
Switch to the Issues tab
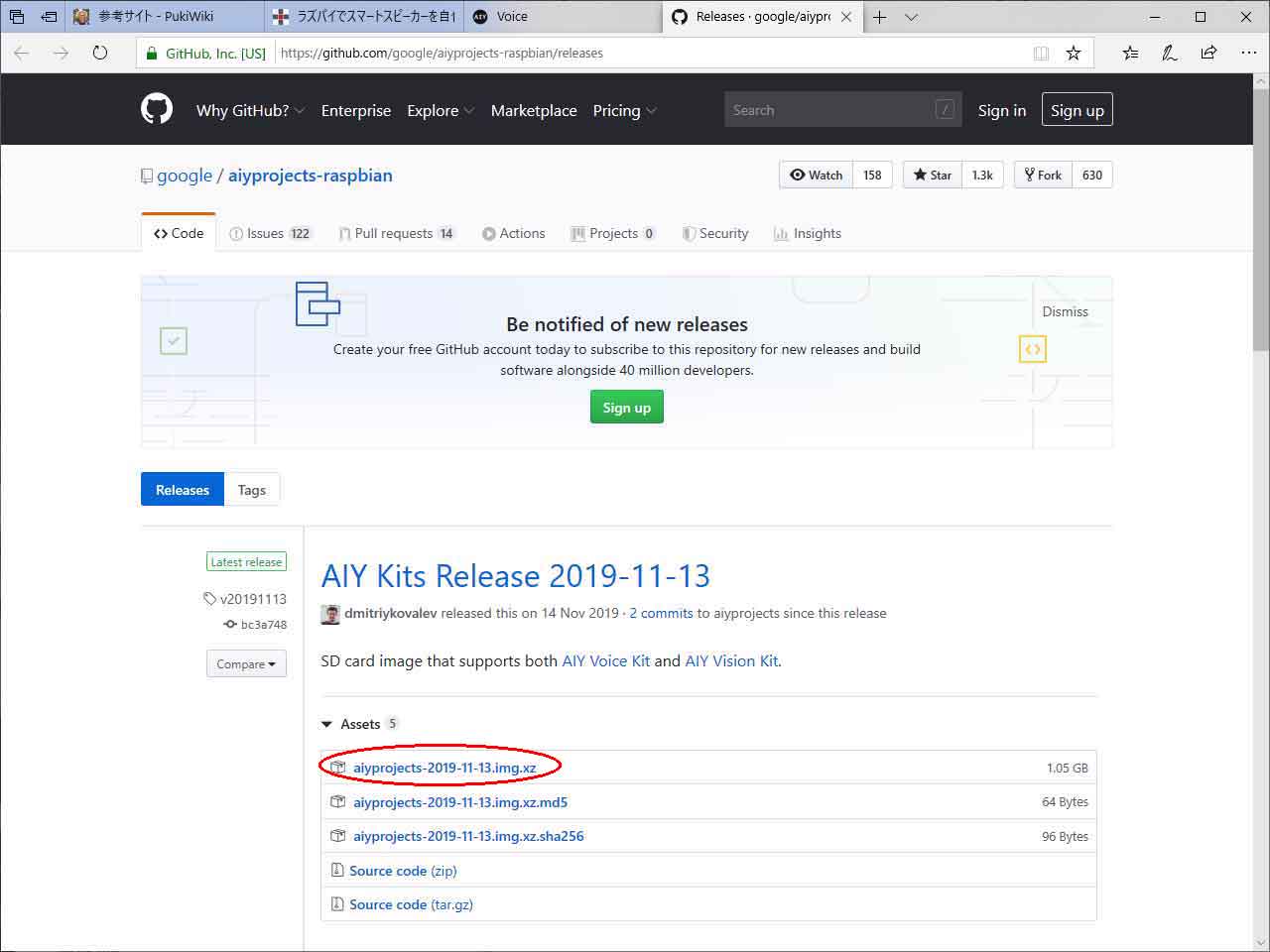270,233
